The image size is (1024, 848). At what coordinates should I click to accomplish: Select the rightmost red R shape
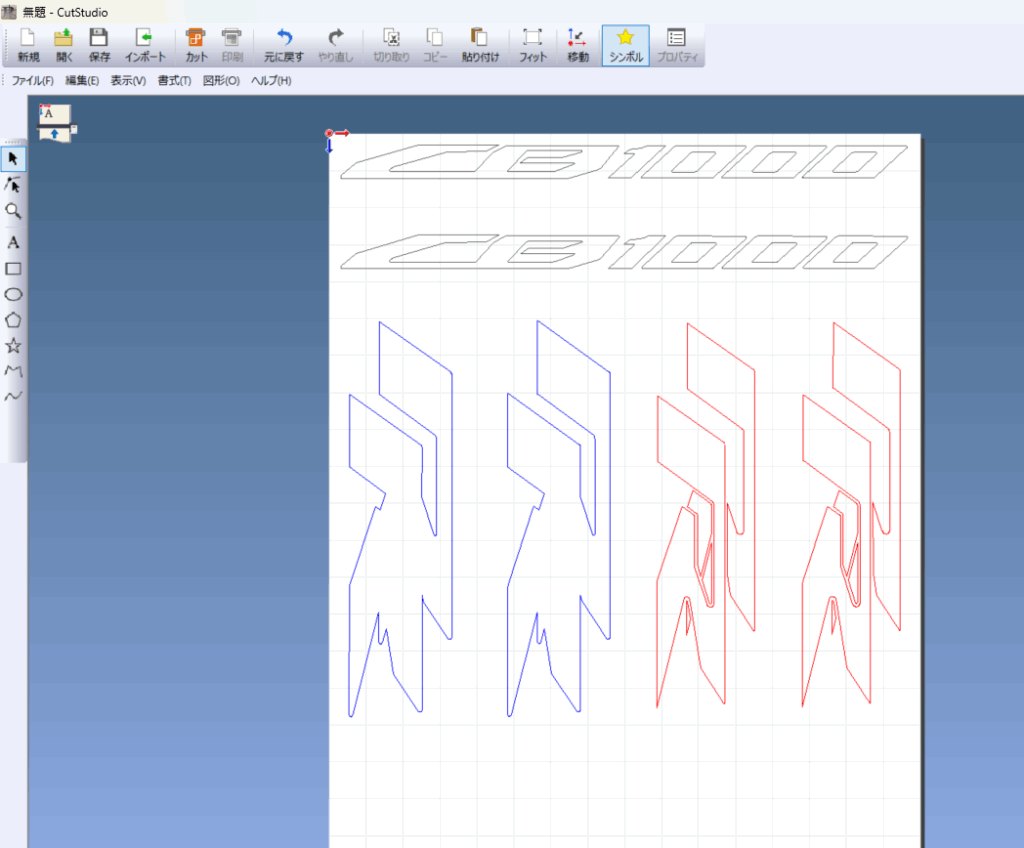pyautogui.click(x=852, y=515)
